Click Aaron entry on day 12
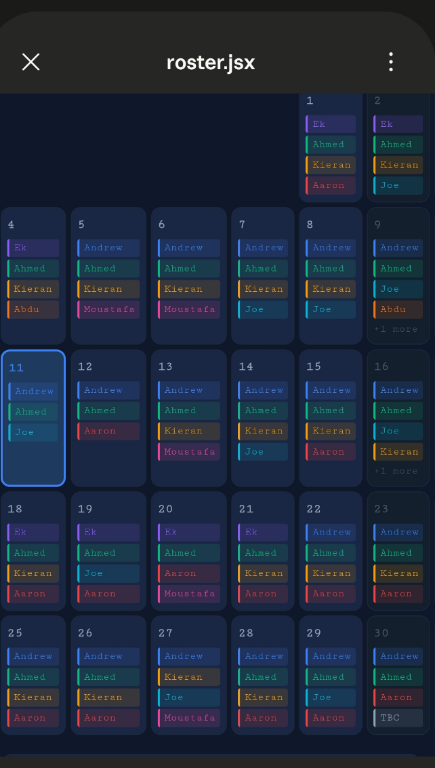The width and height of the screenshot is (435, 768). tap(108, 431)
